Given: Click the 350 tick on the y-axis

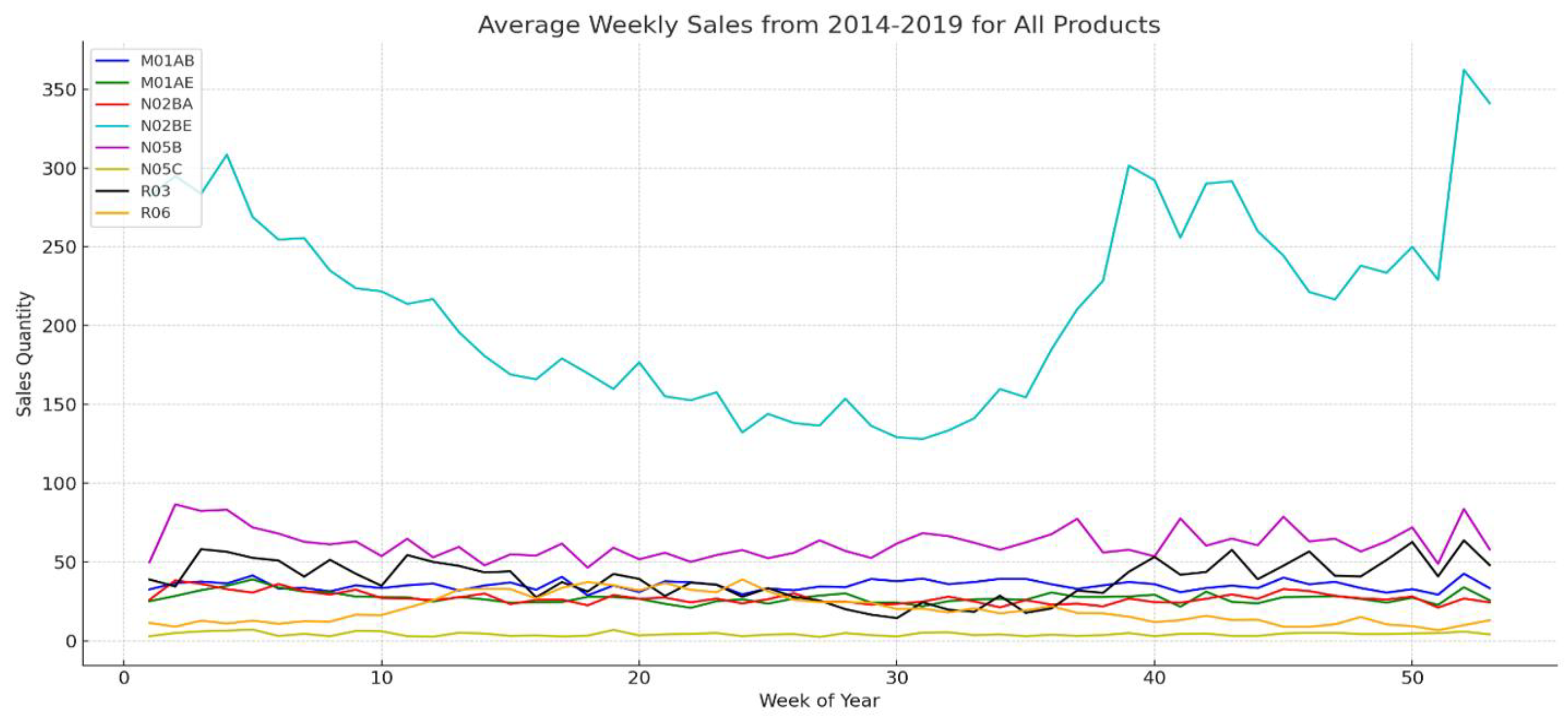Looking at the screenshot, I should click(x=59, y=90).
